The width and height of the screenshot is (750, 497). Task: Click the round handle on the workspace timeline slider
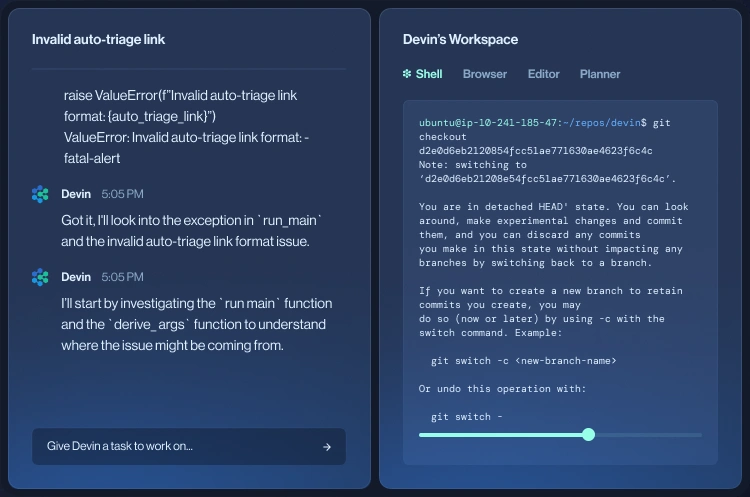pos(588,434)
